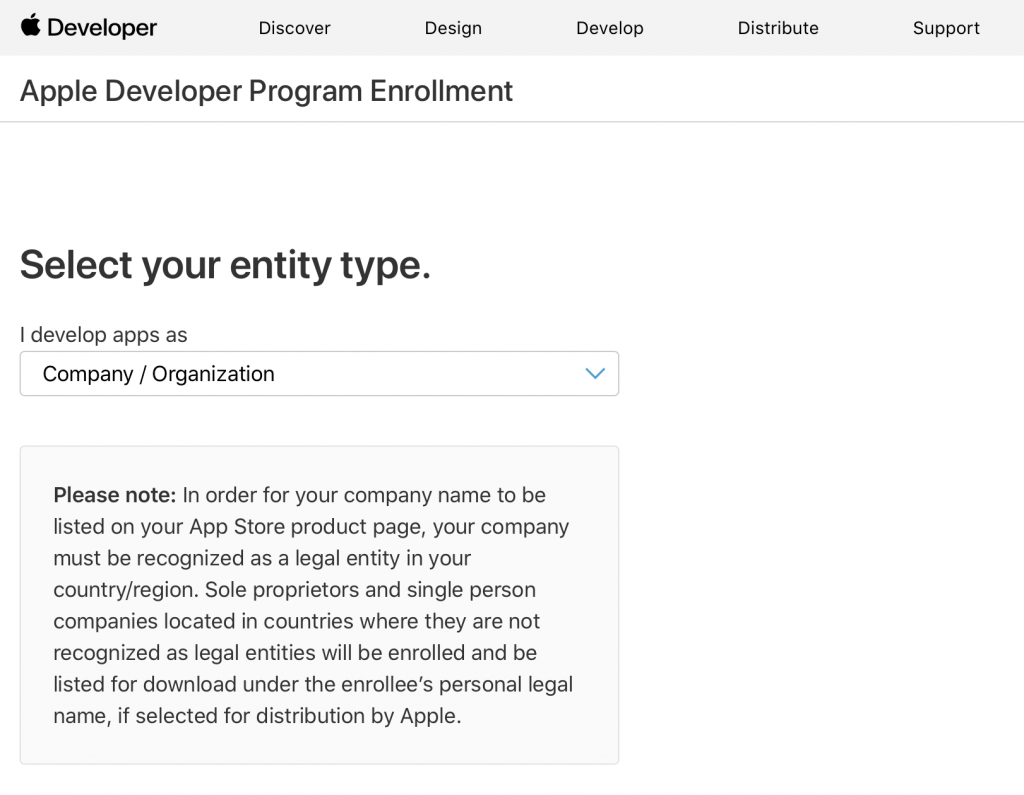Viewport: 1024px width, 795px height.
Task: Click the 'I develop apps as' label
Action: 104,334
